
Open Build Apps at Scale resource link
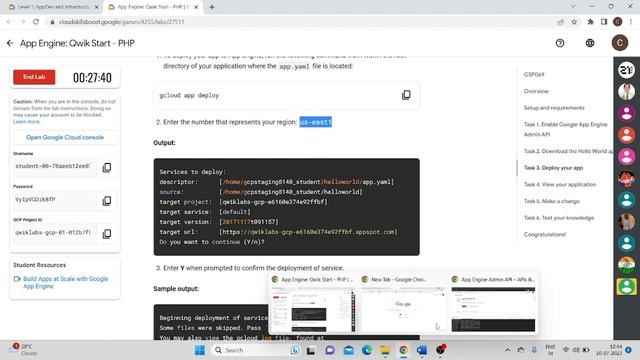[65, 282]
